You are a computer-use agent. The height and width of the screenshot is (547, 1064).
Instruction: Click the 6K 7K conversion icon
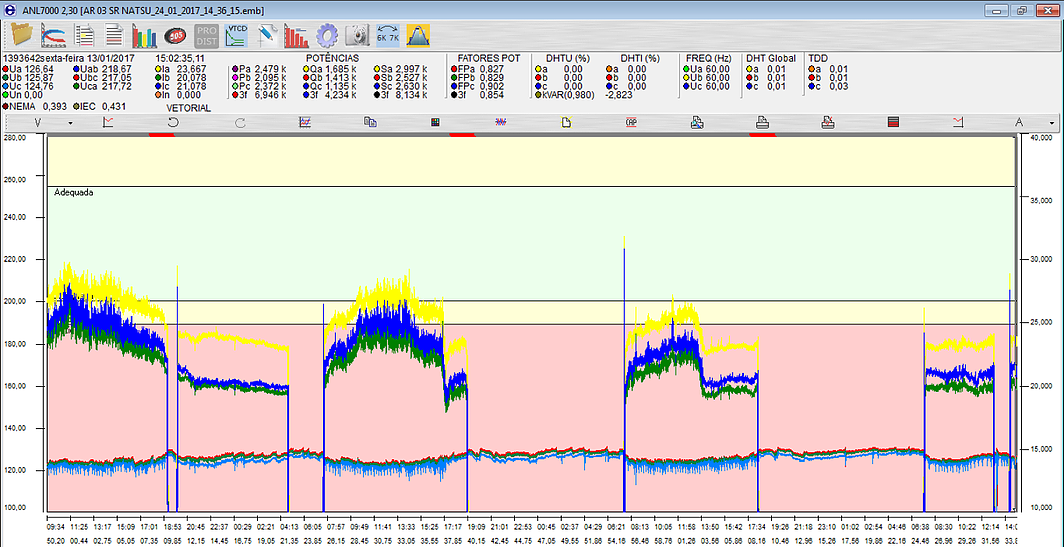388,36
